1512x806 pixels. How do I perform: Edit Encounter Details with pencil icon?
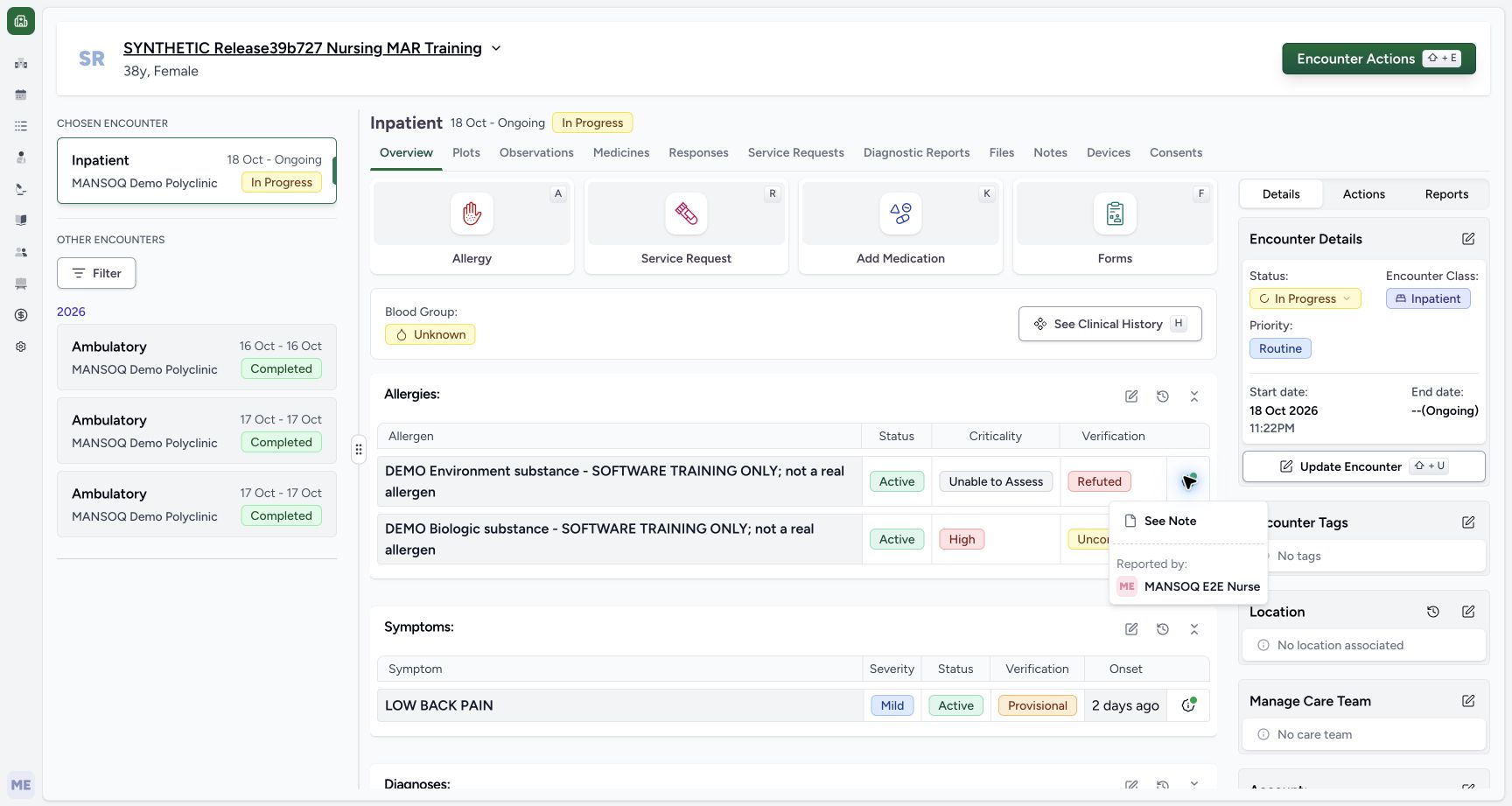pyautogui.click(x=1468, y=239)
